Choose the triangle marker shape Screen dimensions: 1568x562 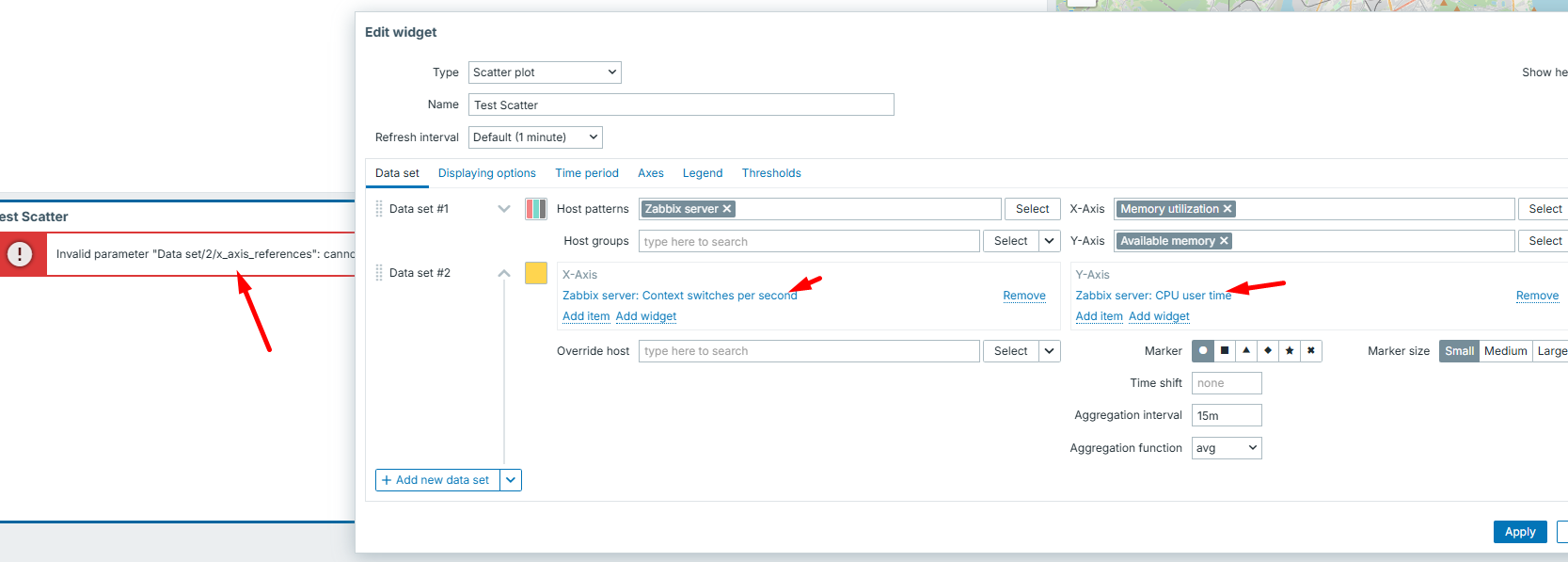point(1246,351)
